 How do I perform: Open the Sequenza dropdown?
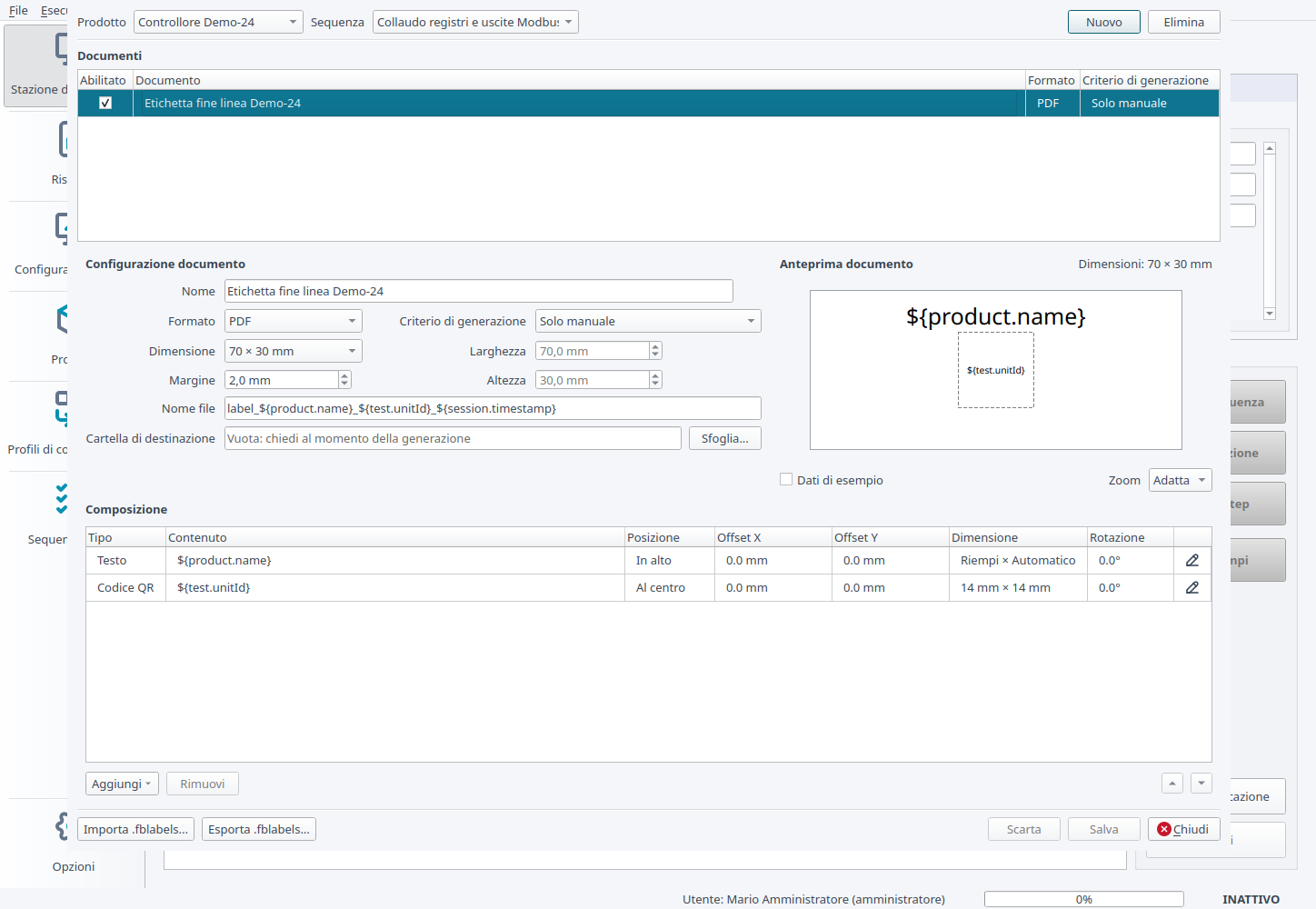475,22
